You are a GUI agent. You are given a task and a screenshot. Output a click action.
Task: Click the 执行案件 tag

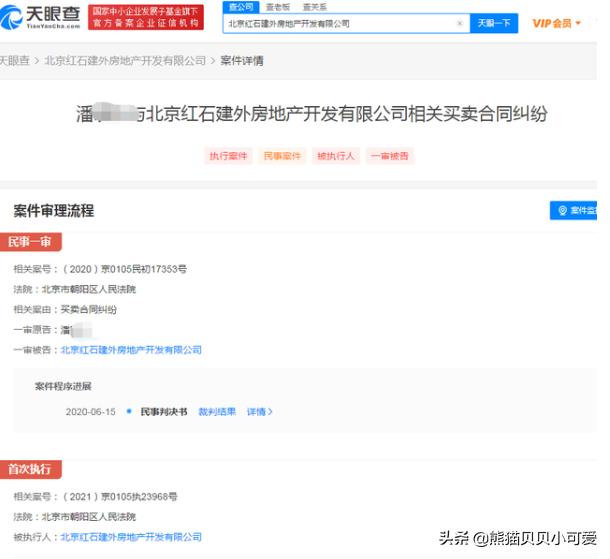pyautogui.click(x=228, y=156)
